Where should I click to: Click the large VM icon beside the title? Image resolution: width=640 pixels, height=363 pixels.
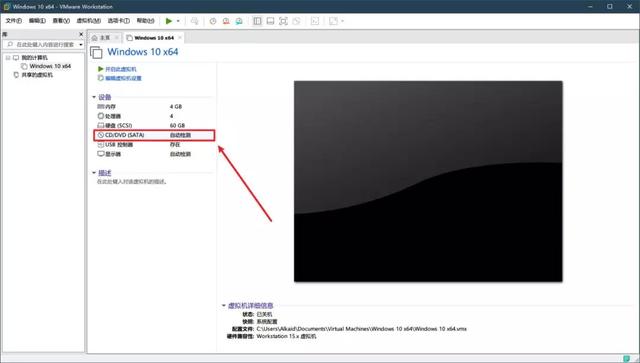click(x=96, y=52)
